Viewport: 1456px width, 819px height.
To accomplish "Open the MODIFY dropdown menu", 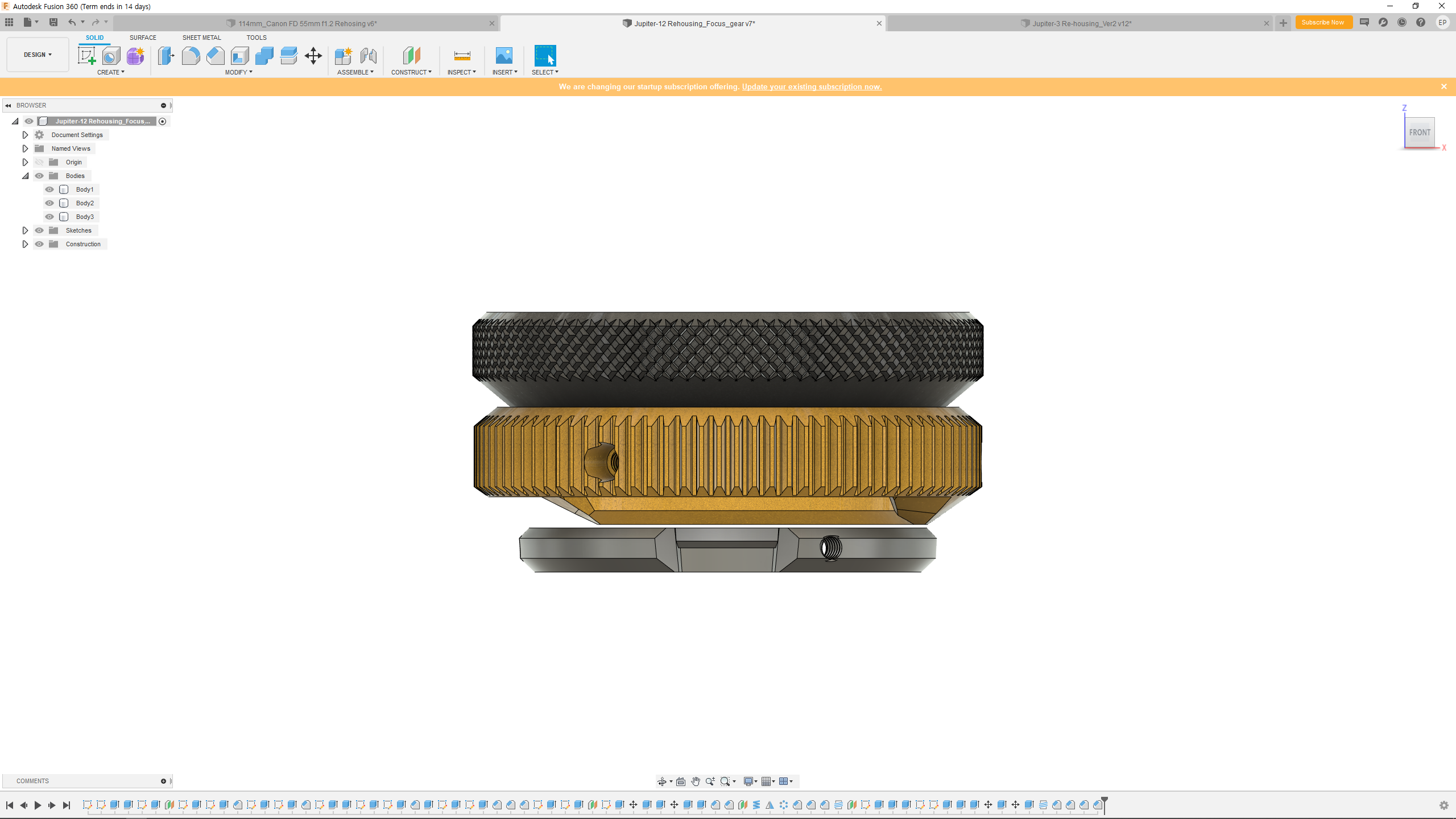I will click(x=238, y=72).
